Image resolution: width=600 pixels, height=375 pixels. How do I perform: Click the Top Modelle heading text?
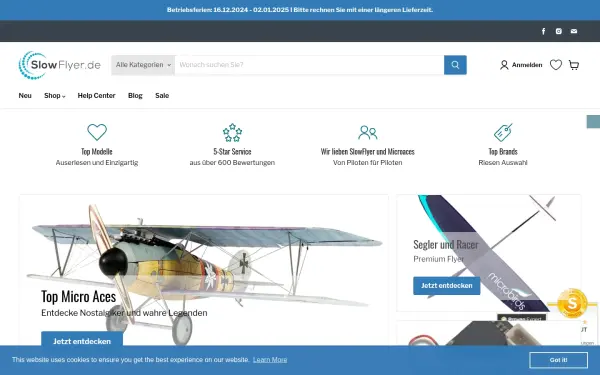coord(97,152)
